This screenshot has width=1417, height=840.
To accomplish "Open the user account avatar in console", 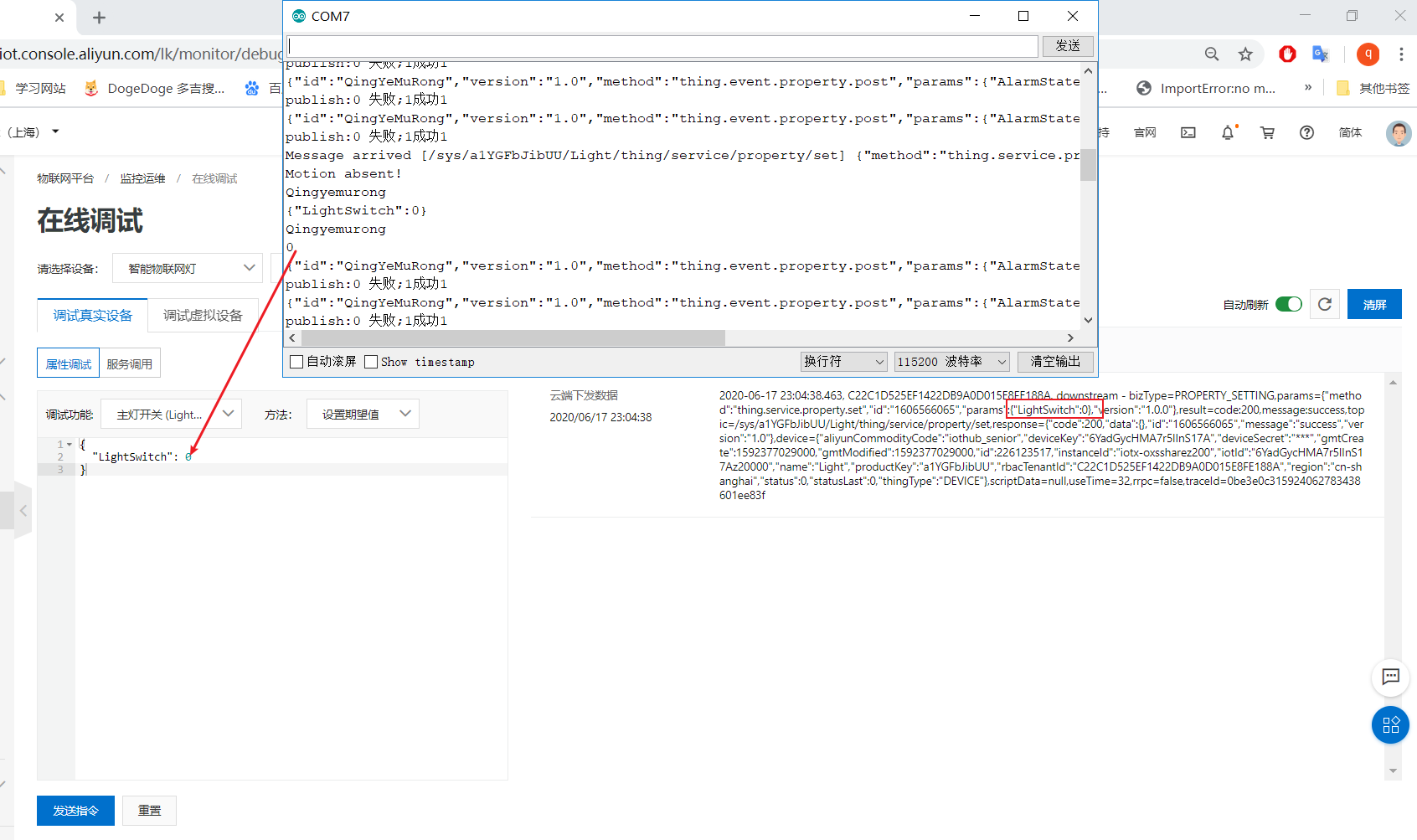I will tap(1398, 132).
